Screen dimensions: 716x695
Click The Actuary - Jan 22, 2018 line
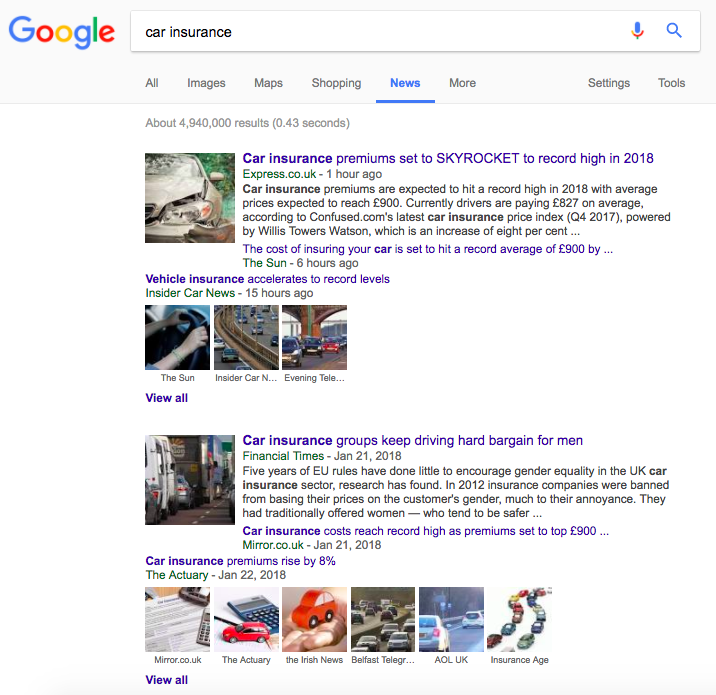216,575
